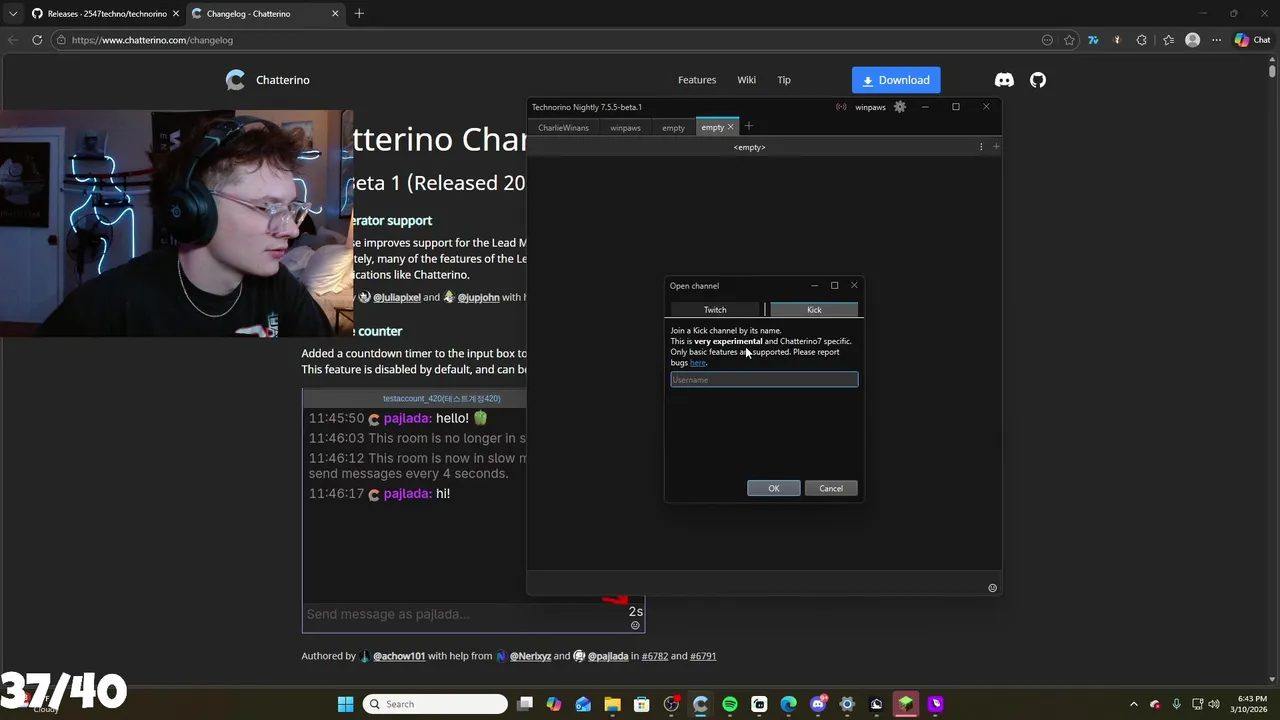Focus the Username input field
This screenshot has width=1280, height=720.
764,380
